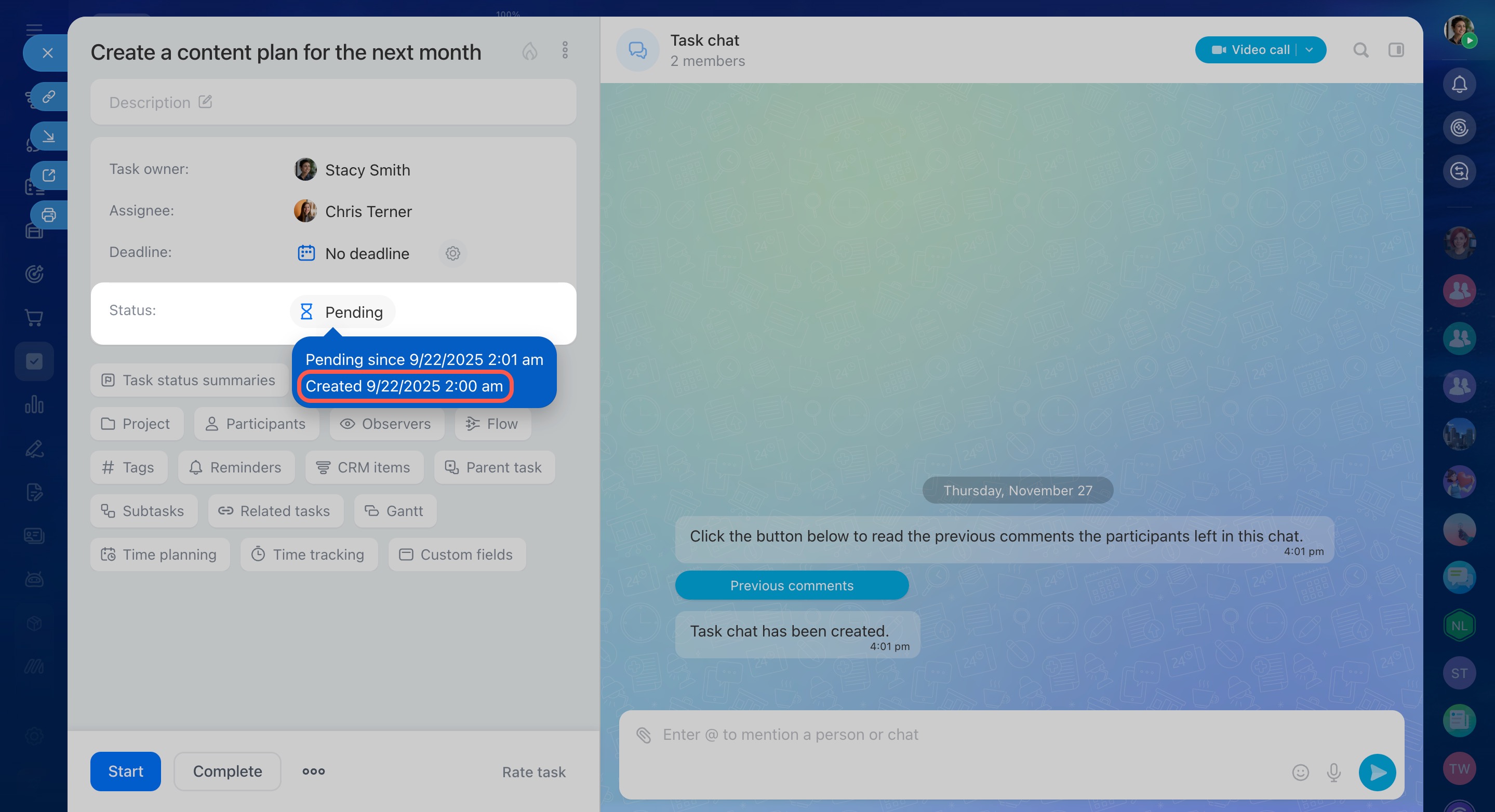Image resolution: width=1495 pixels, height=812 pixels.
Task: Click the Pending status chip
Action: click(x=342, y=312)
